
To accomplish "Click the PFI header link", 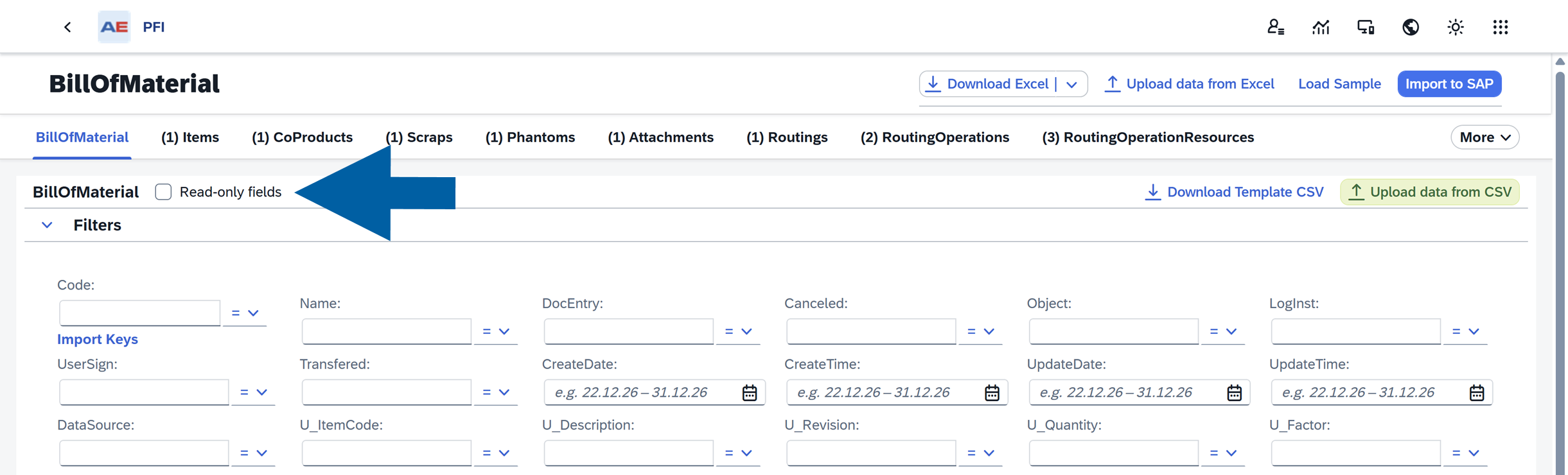I will 154,27.
